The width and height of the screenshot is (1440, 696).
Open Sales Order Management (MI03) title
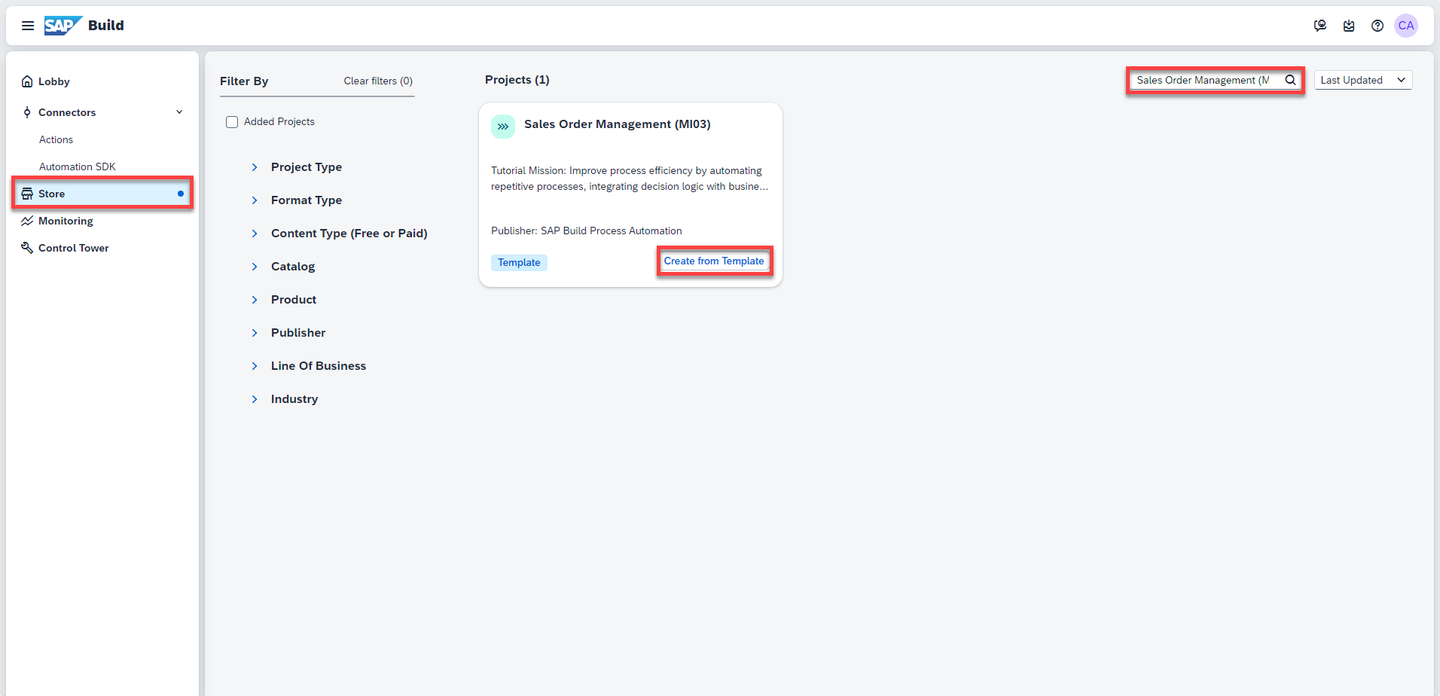pos(617,124)
